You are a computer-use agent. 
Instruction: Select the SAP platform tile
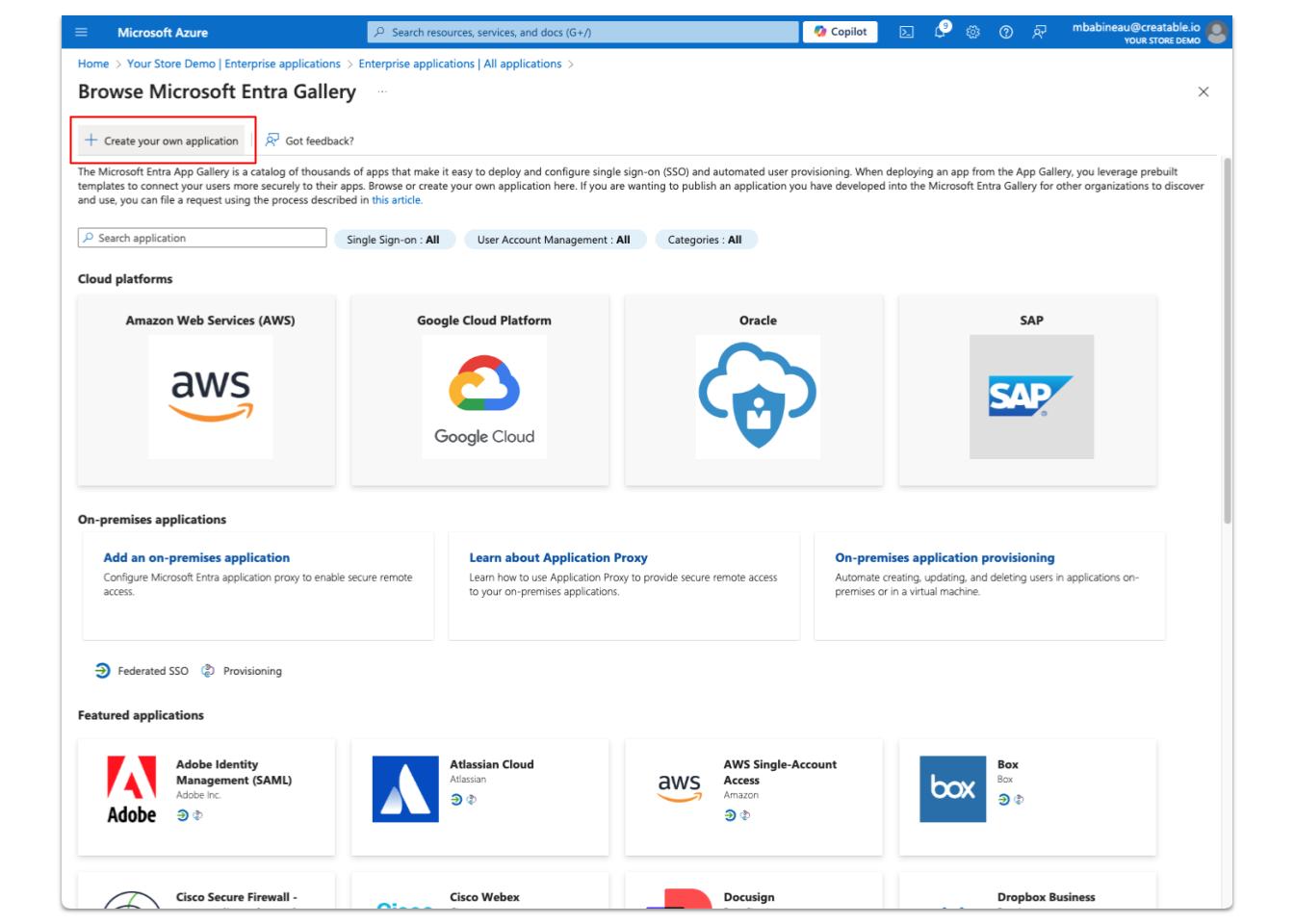coord(1028,390)
